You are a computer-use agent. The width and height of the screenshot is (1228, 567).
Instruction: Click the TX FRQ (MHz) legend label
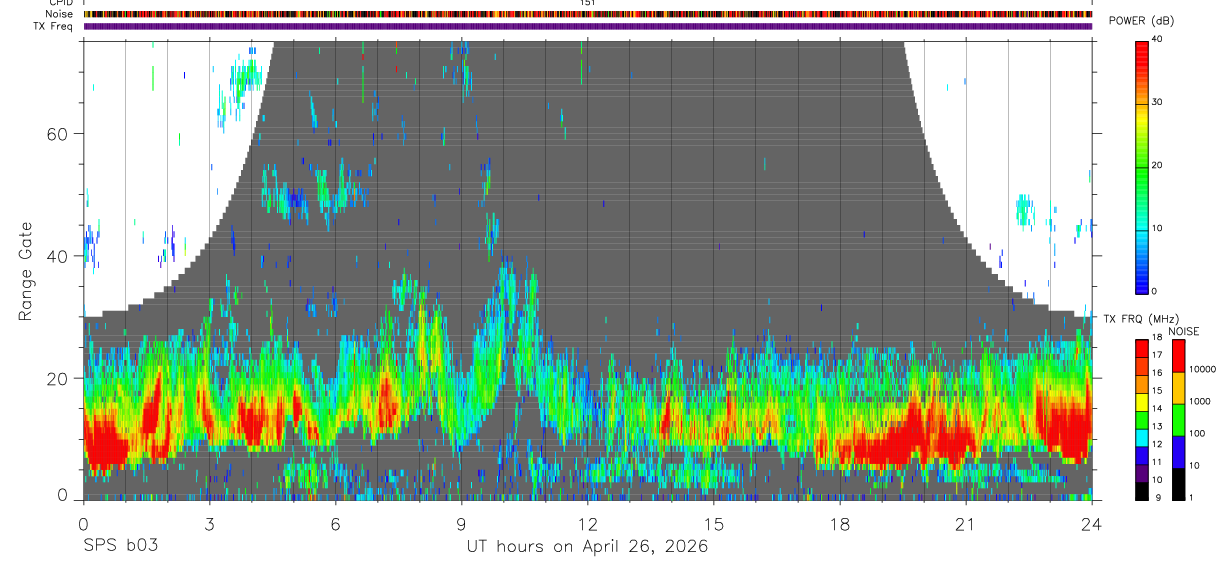pos(1140,319)
